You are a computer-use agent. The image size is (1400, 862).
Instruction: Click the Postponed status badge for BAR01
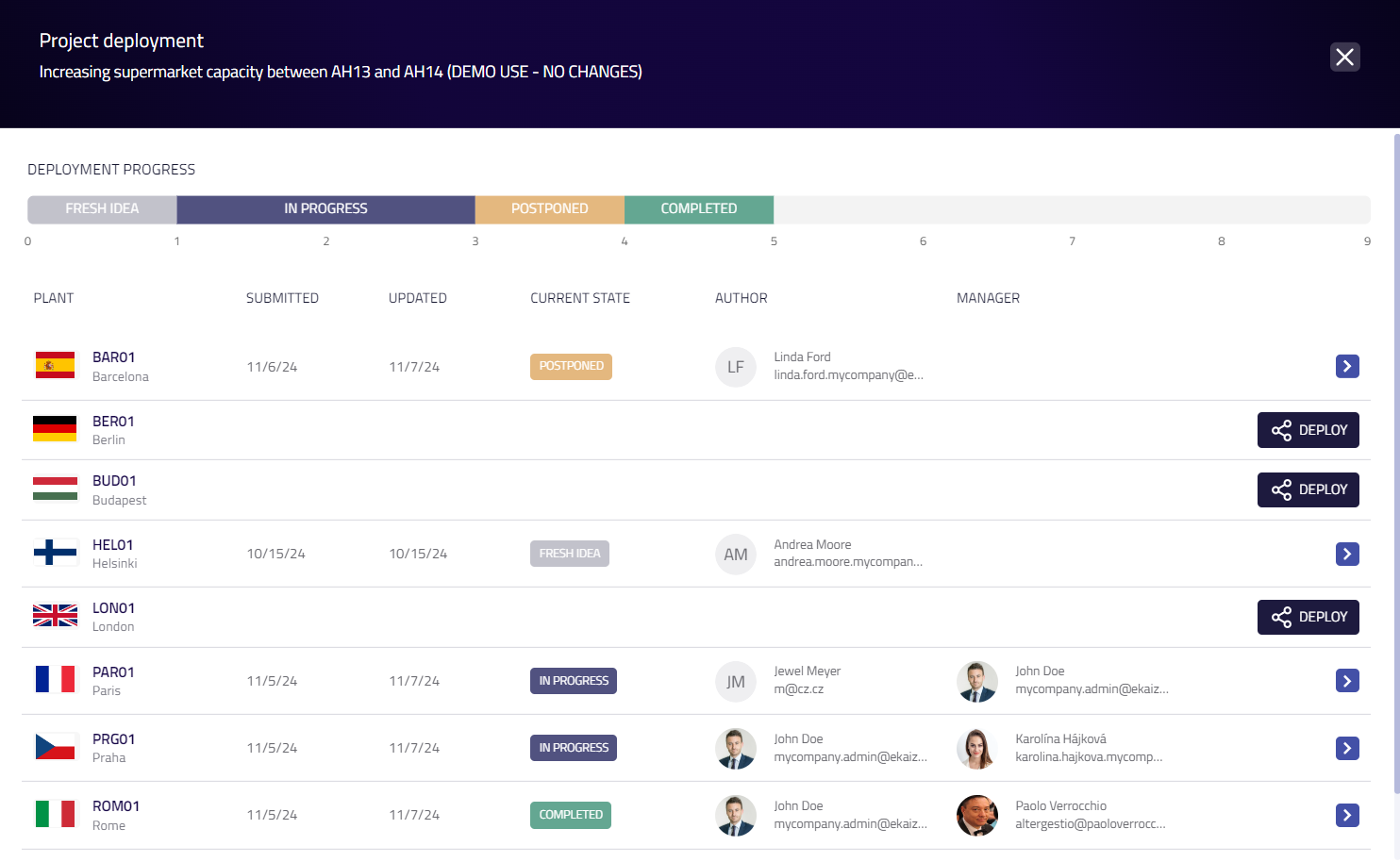coord(571,366)
